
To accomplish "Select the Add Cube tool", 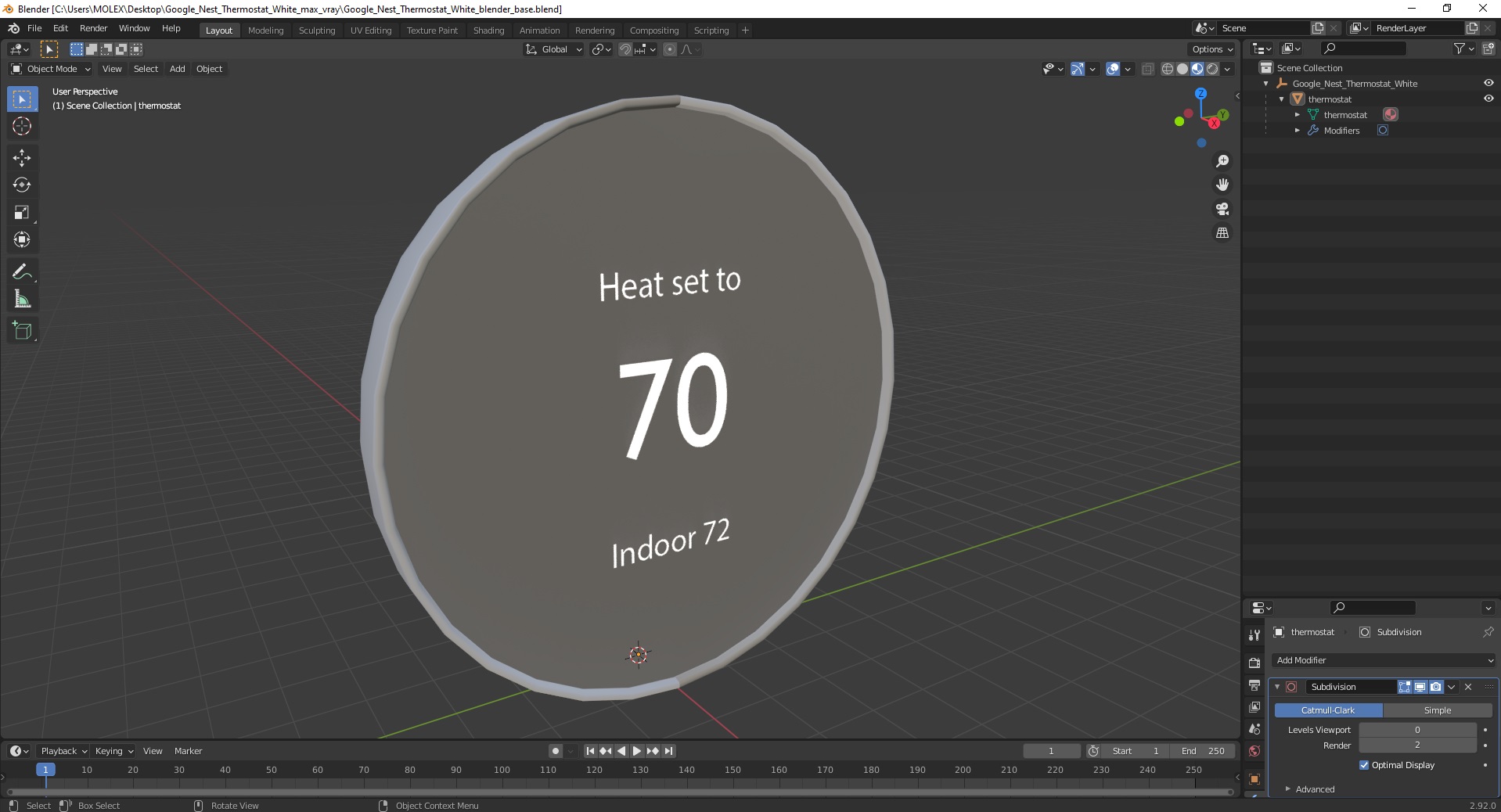I will pos(22,331).
